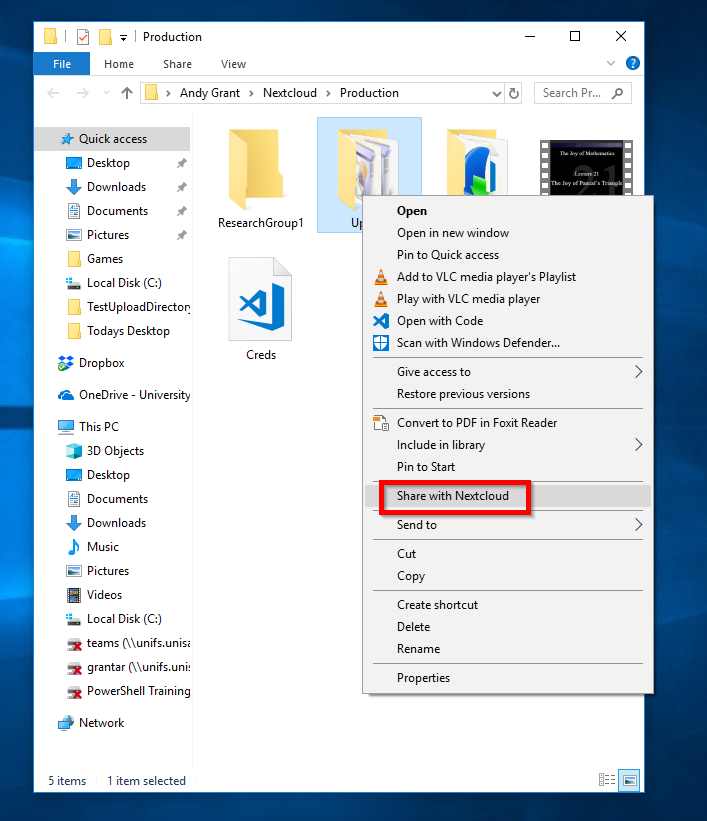Switch to Details view in status bar
Image resolution: width=707 pixels, height=821 pixels.
[x=607, y=780]
